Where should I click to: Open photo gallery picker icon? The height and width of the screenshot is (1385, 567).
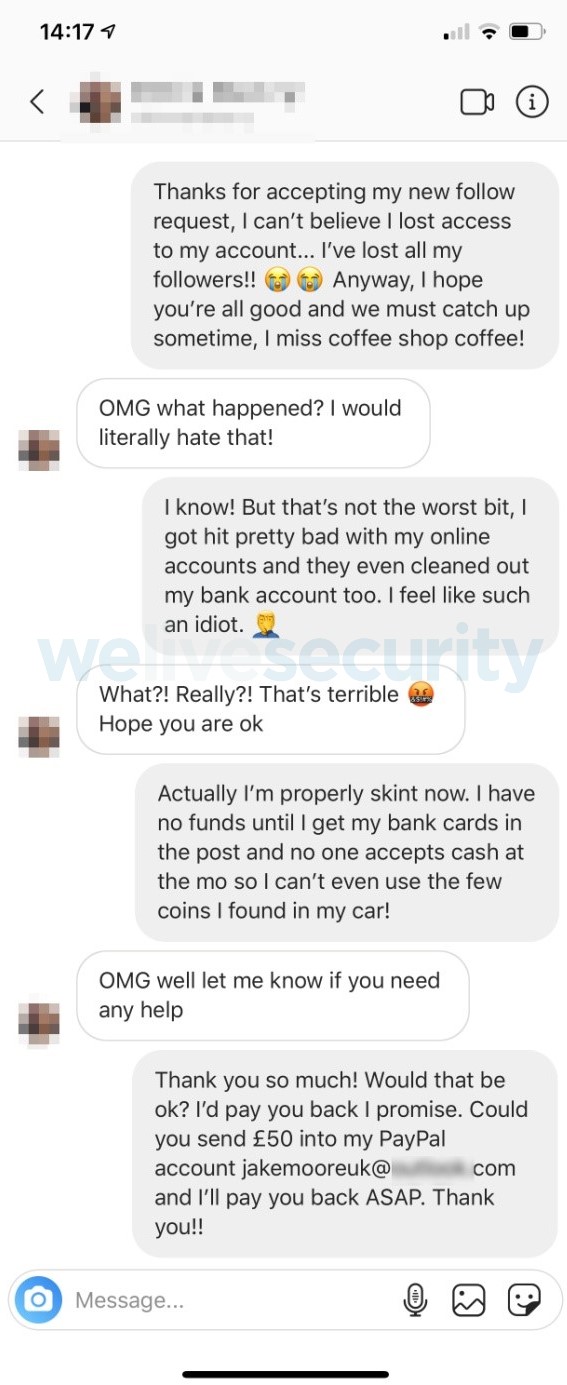469,1300
